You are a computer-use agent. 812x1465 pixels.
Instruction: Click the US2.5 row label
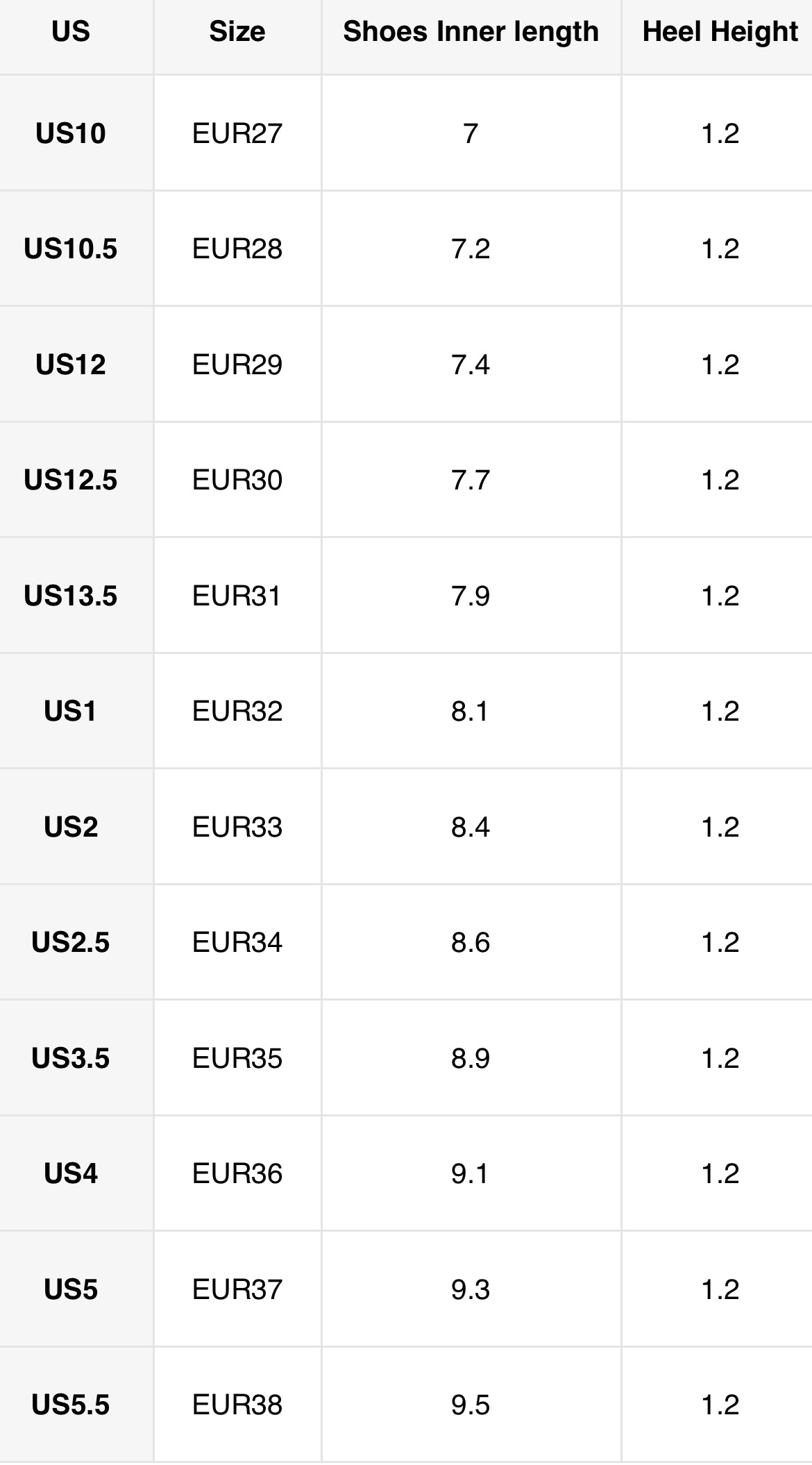click(71, 942)
